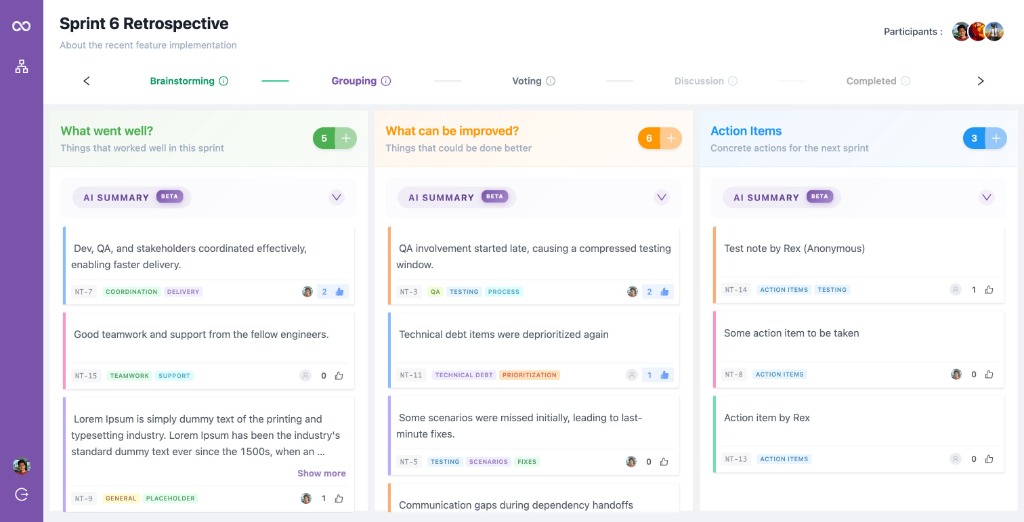Switch to the Brainstorming stage
The height and width of the screenshot is (522, 1024).
(x=182, y=81)
